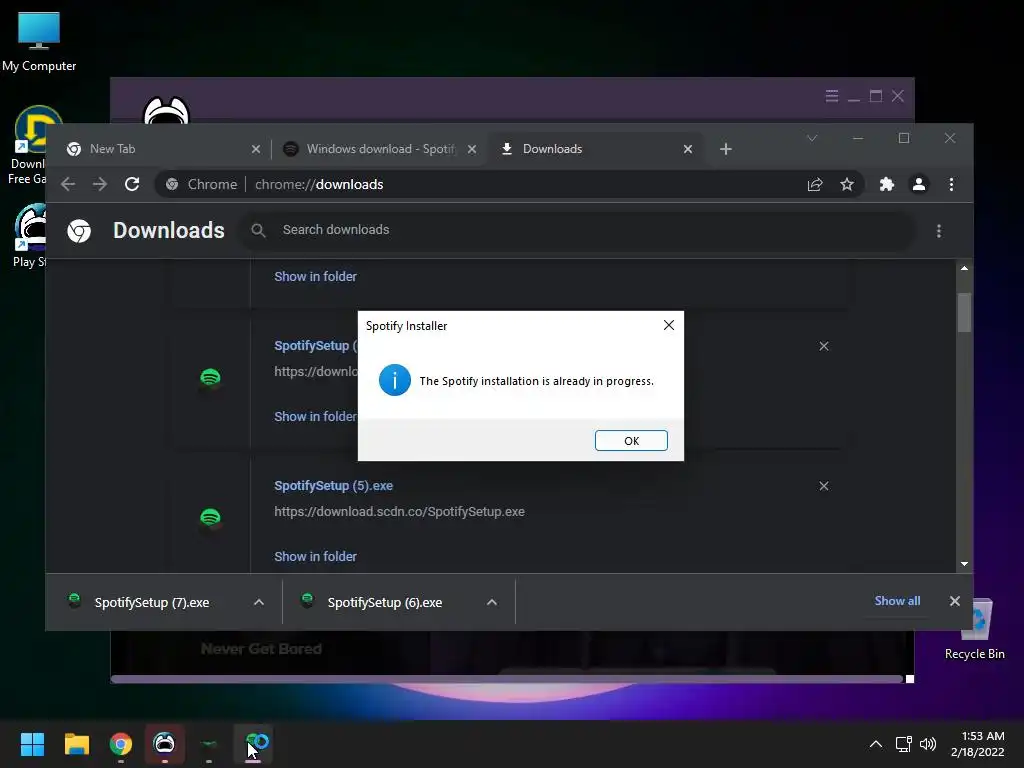This screenshot has width=1024, height=768.
Task: Open File Explorer from taskbar
Action: click(x=76, y=744)
